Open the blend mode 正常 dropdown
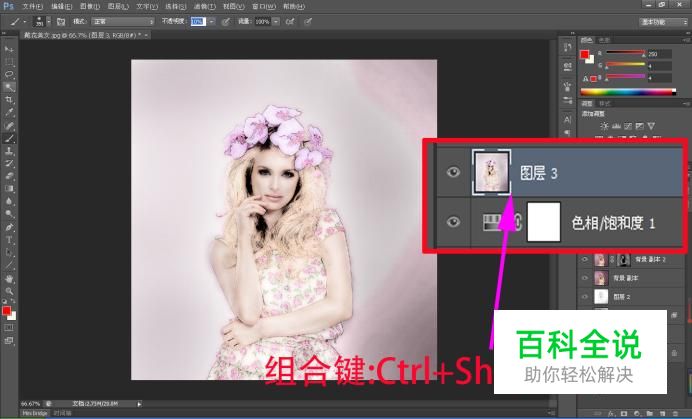Viewport: 692px width, 419px height. [x=125, y=20]
